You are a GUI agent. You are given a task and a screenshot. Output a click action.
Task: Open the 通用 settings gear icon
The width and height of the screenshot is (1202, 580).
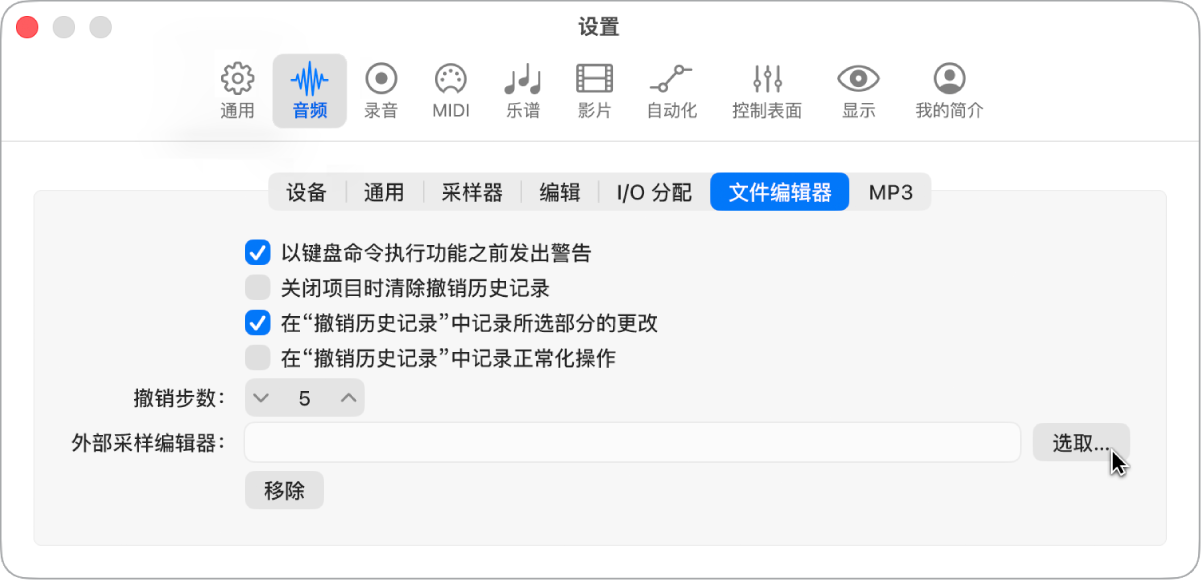tap(237, 88)
